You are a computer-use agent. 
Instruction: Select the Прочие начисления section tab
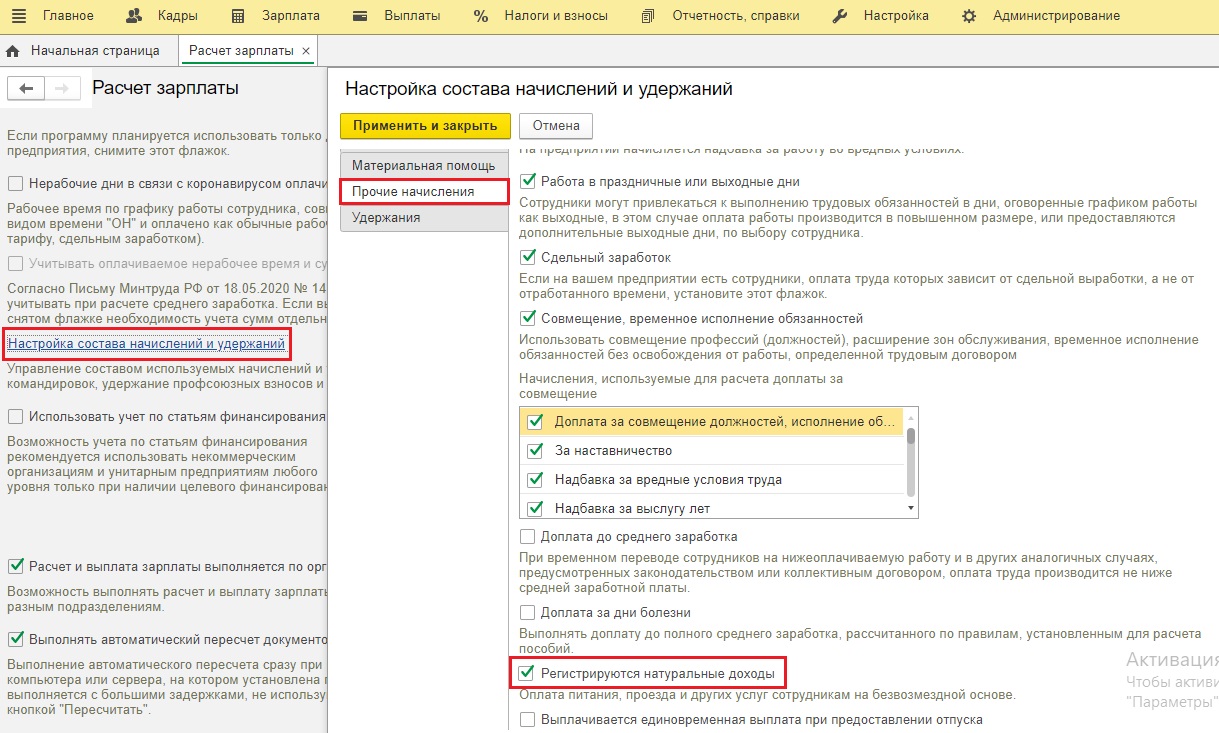click(x=424, y=191)
